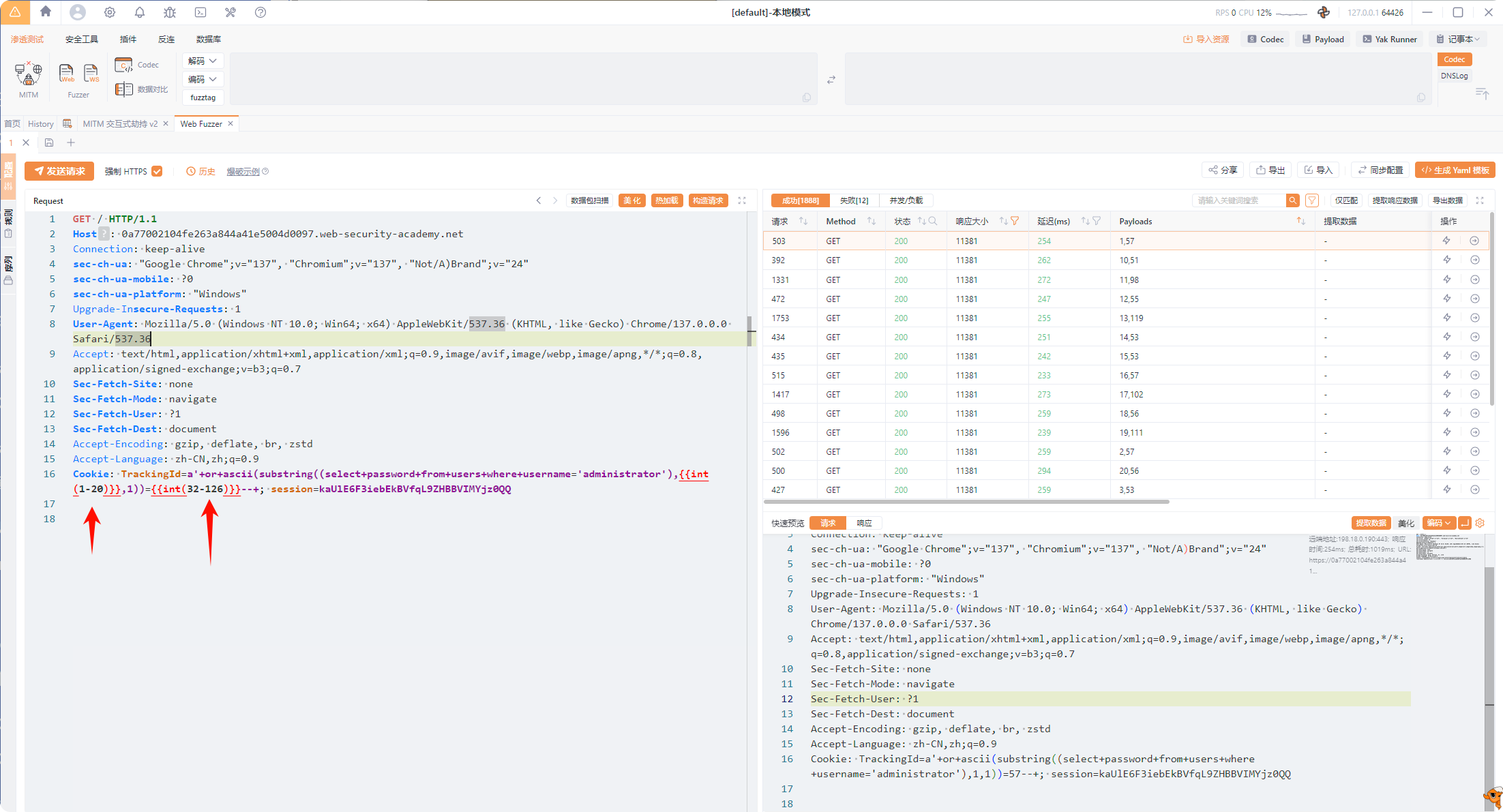Expand the 解码 decode dropdown

point(203,61)
